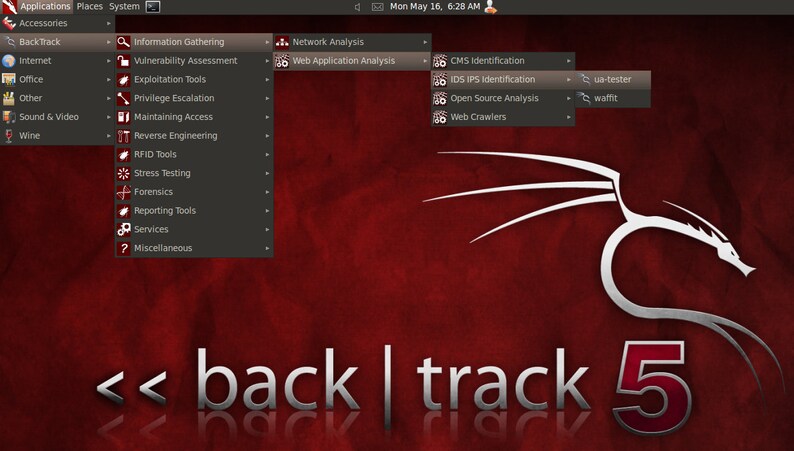Click the Sound & Video icon

coord(9,117)
